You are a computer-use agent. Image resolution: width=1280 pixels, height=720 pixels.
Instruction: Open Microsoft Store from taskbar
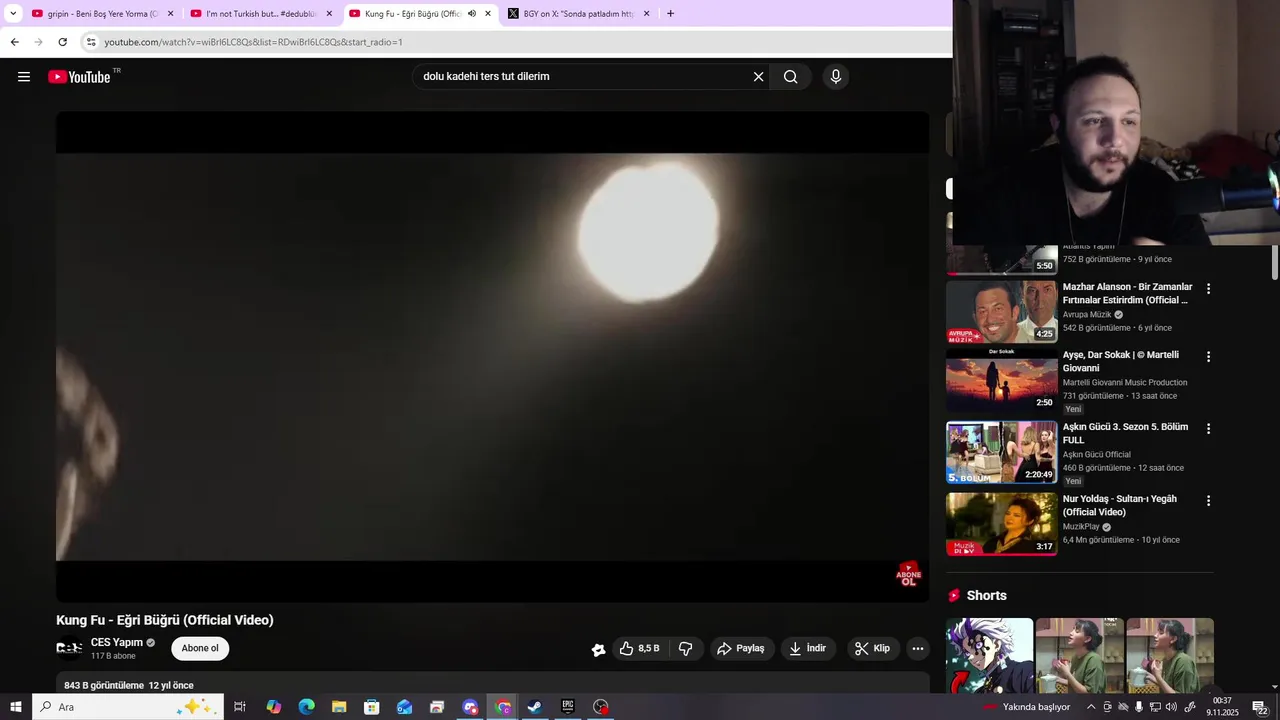coord(371,707)
